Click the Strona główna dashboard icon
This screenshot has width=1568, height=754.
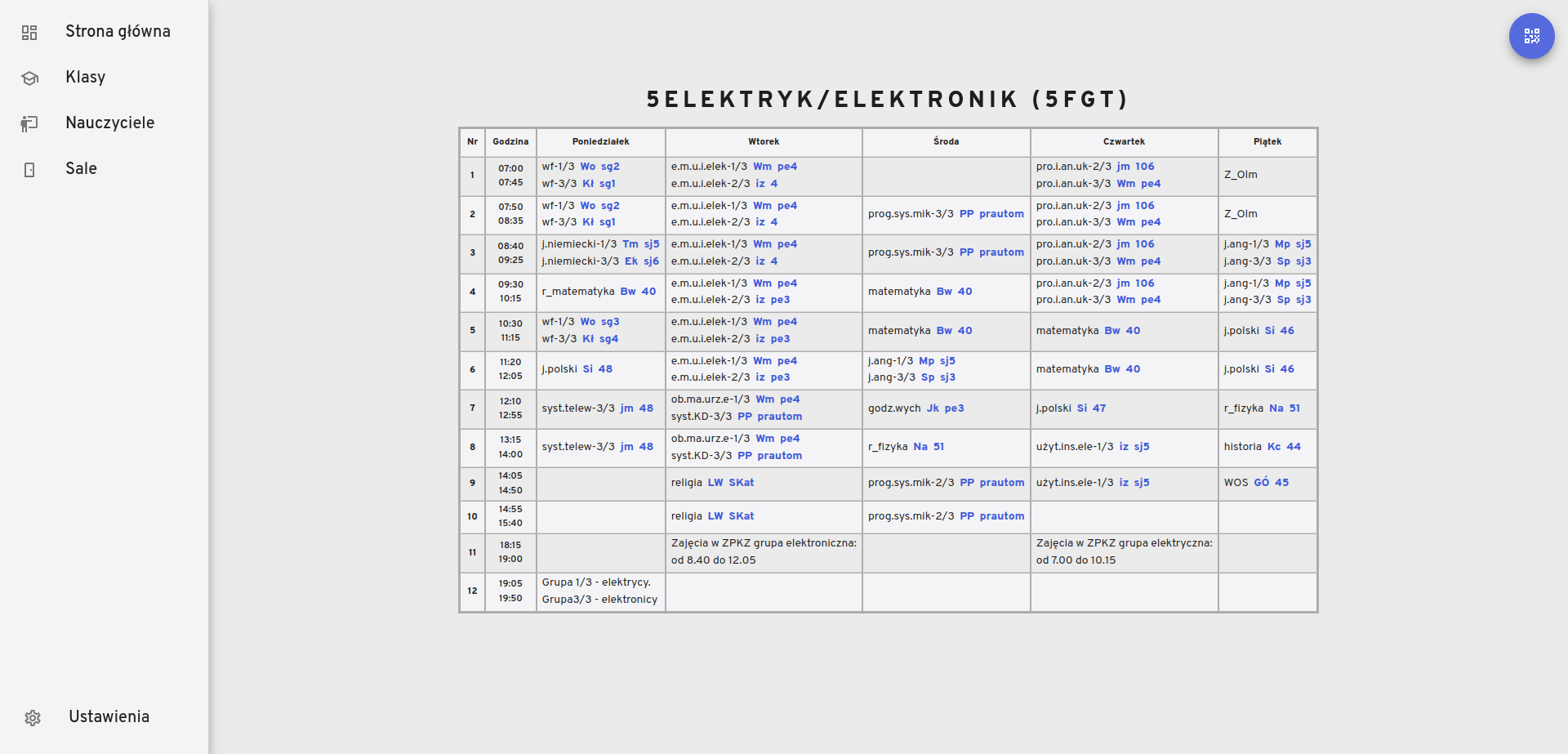point(29,33)
